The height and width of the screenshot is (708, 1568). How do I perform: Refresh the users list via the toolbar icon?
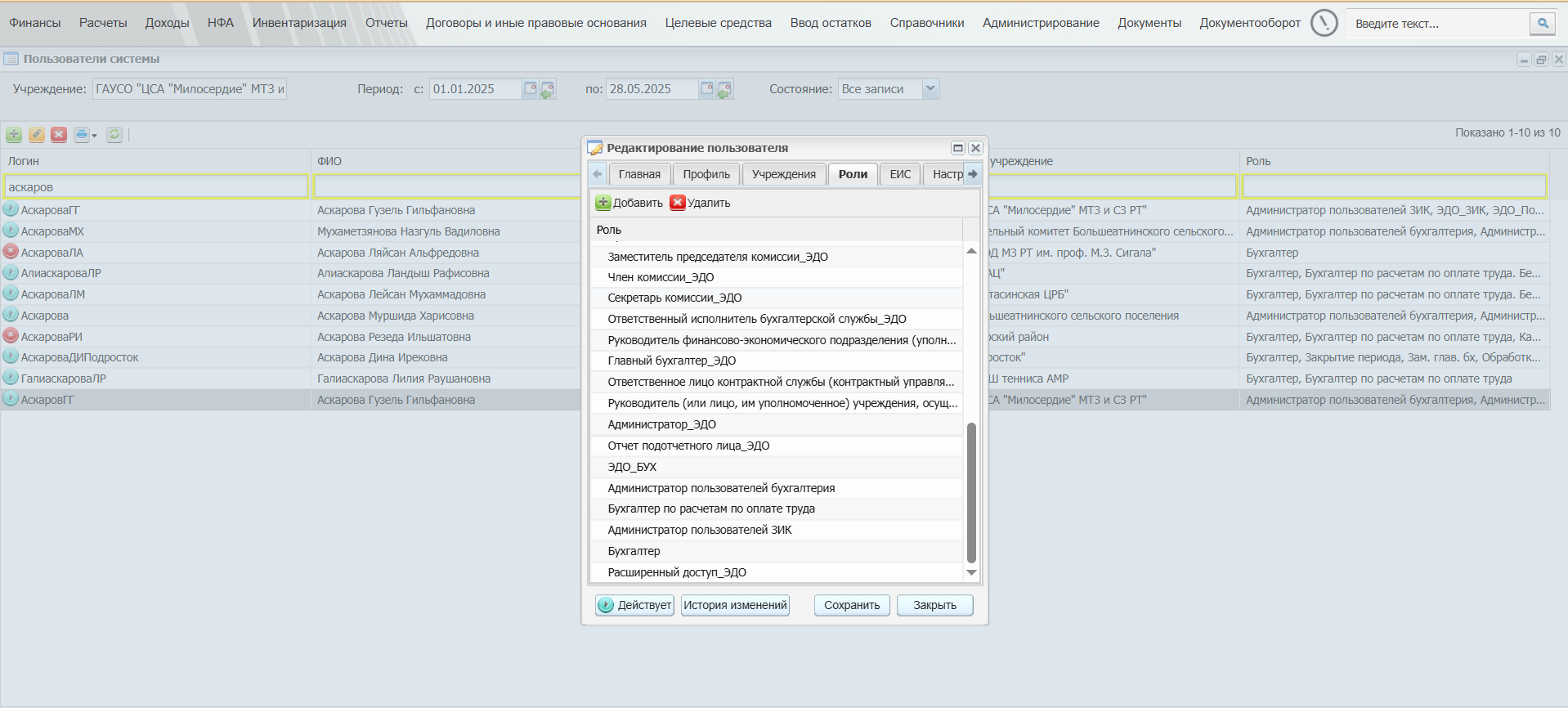pyautogui.click(x=114, y=135)
